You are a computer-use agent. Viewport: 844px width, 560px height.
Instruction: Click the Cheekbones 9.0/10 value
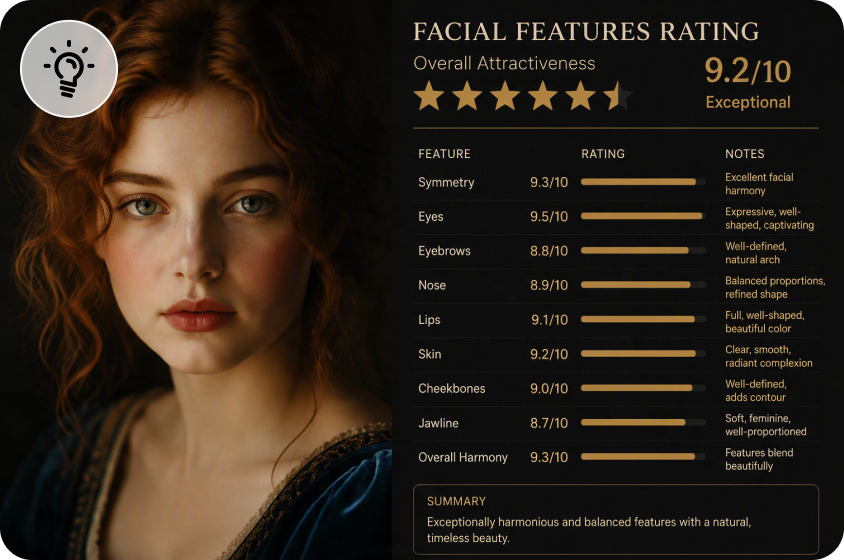(x=548, y=389)
